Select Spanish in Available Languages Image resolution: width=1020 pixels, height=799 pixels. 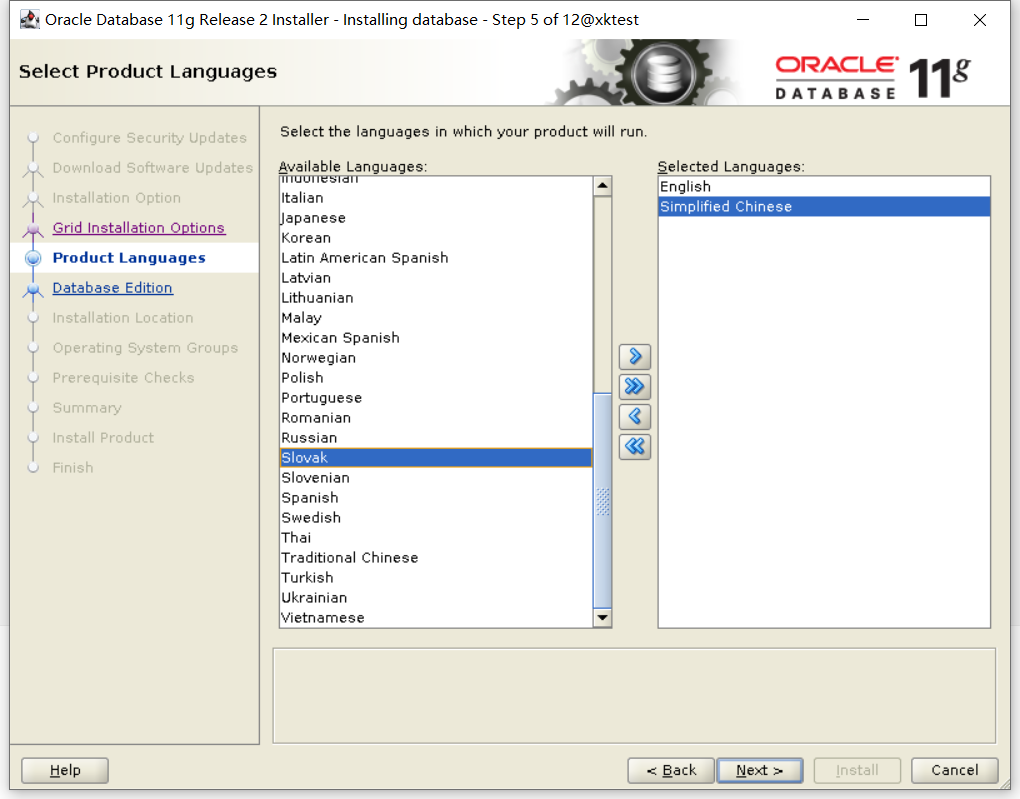(x=436, y=498)
